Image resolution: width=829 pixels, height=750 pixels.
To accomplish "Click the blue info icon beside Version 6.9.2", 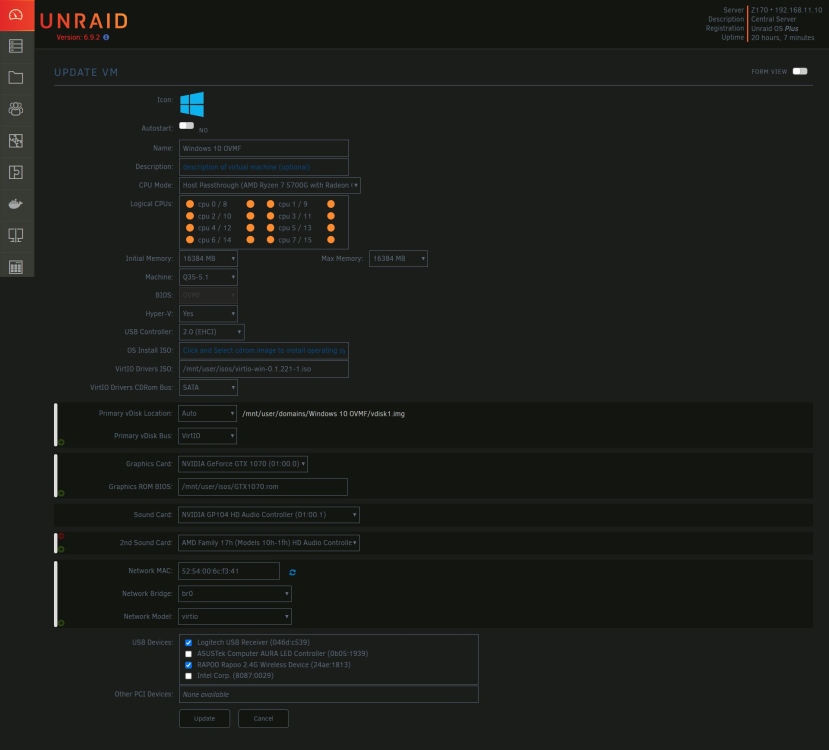I will [106, 38].
